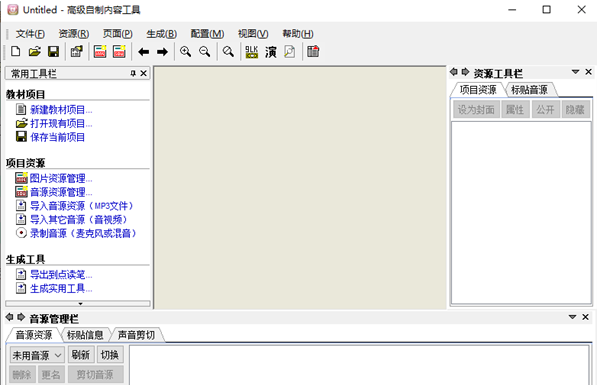Image resolution: width=597 pixels, height=385 pixels.
Task: Click right arrow in 资源工具栏 header
Action: point(465,72)
